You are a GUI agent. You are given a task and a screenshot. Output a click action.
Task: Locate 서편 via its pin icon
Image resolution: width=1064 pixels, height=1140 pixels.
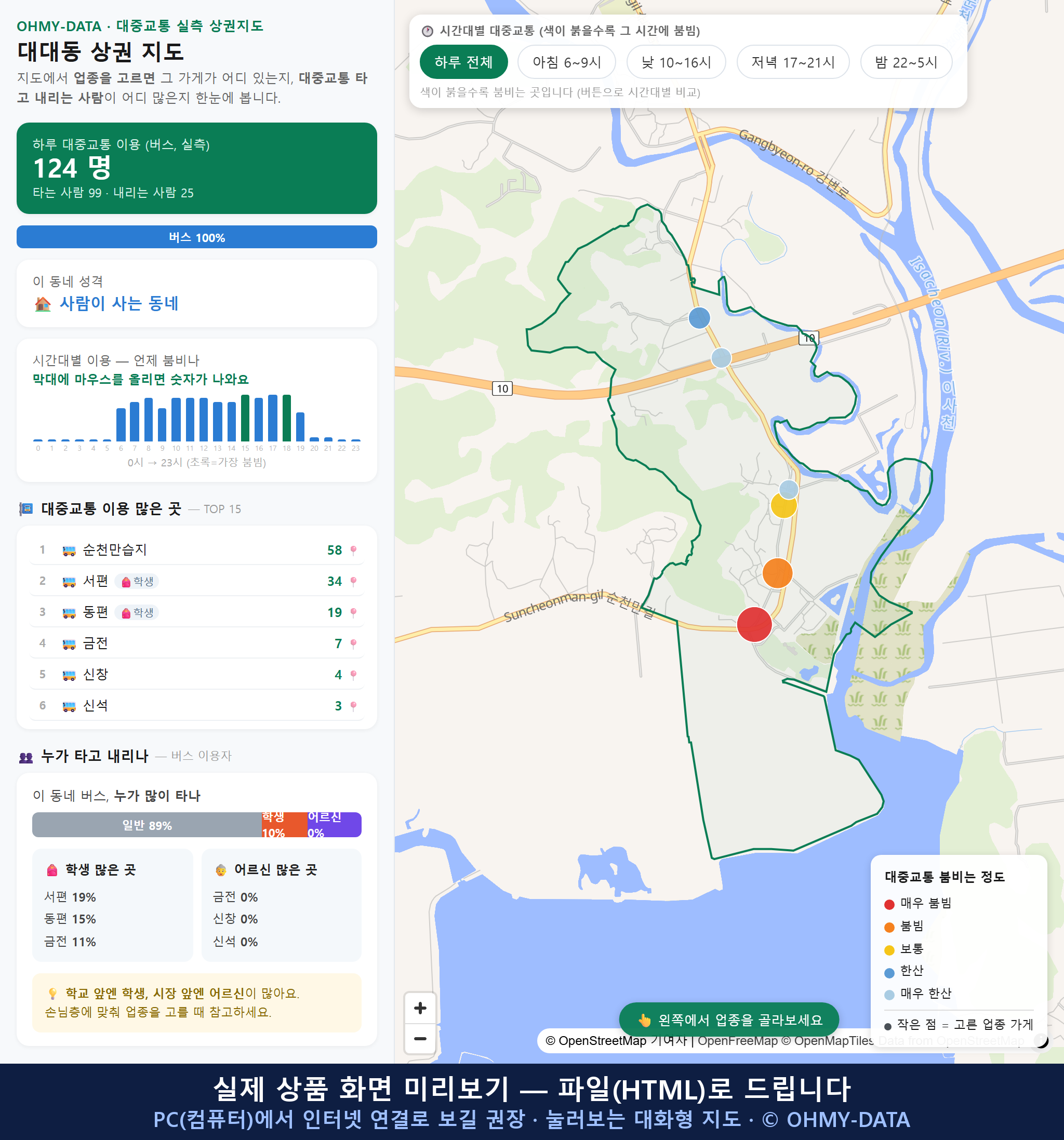tap(353, 582)
